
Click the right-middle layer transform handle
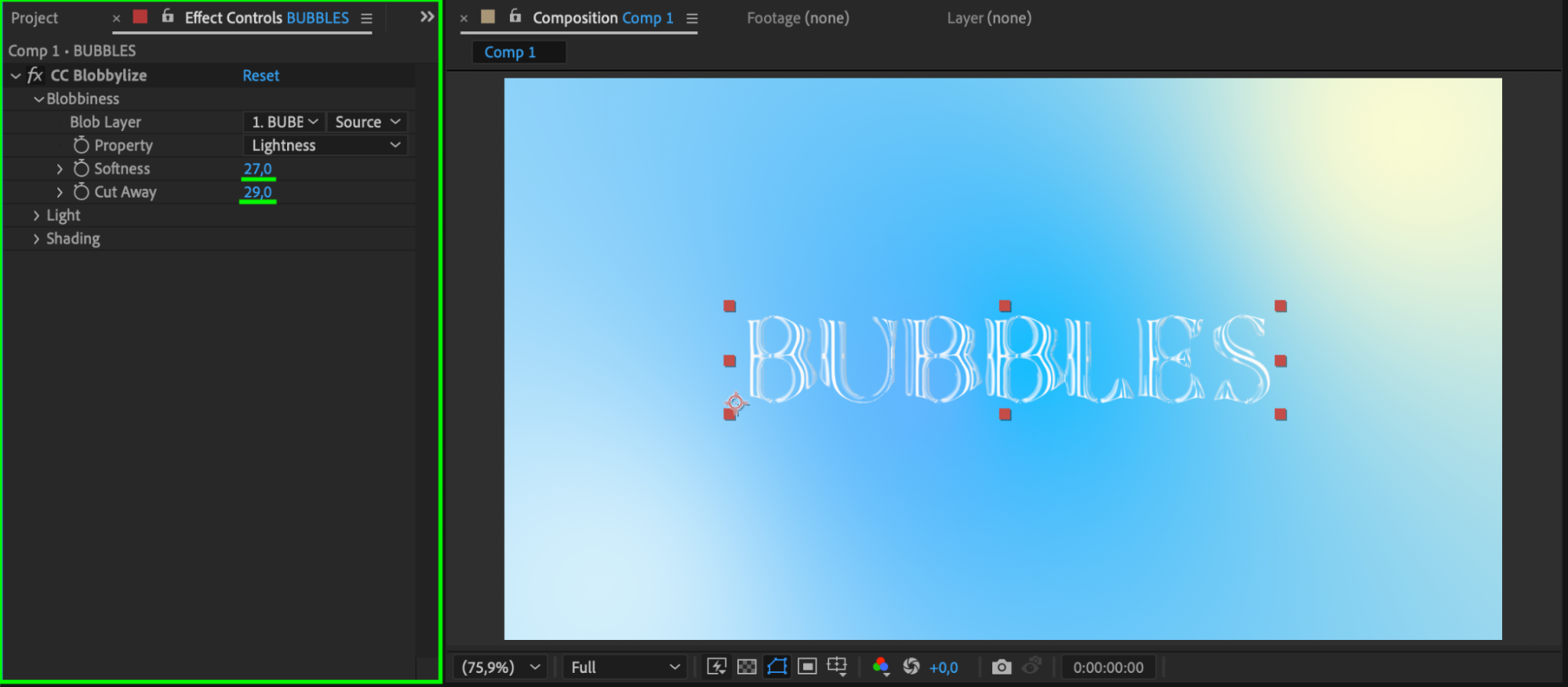(x=1281, y=361)
